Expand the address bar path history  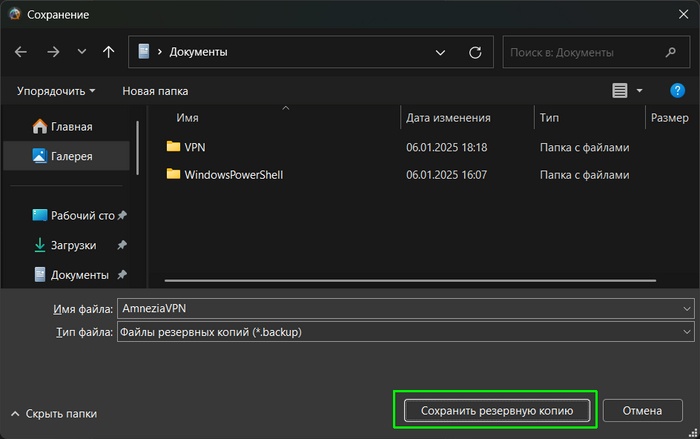coord(441,52)
